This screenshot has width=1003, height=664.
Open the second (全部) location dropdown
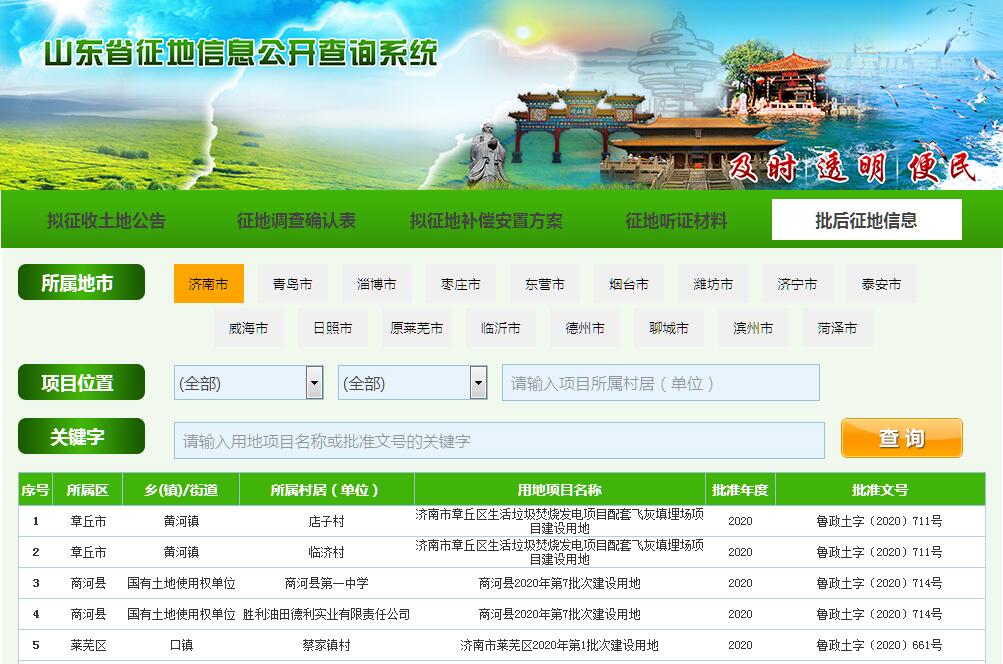point(412,383)
